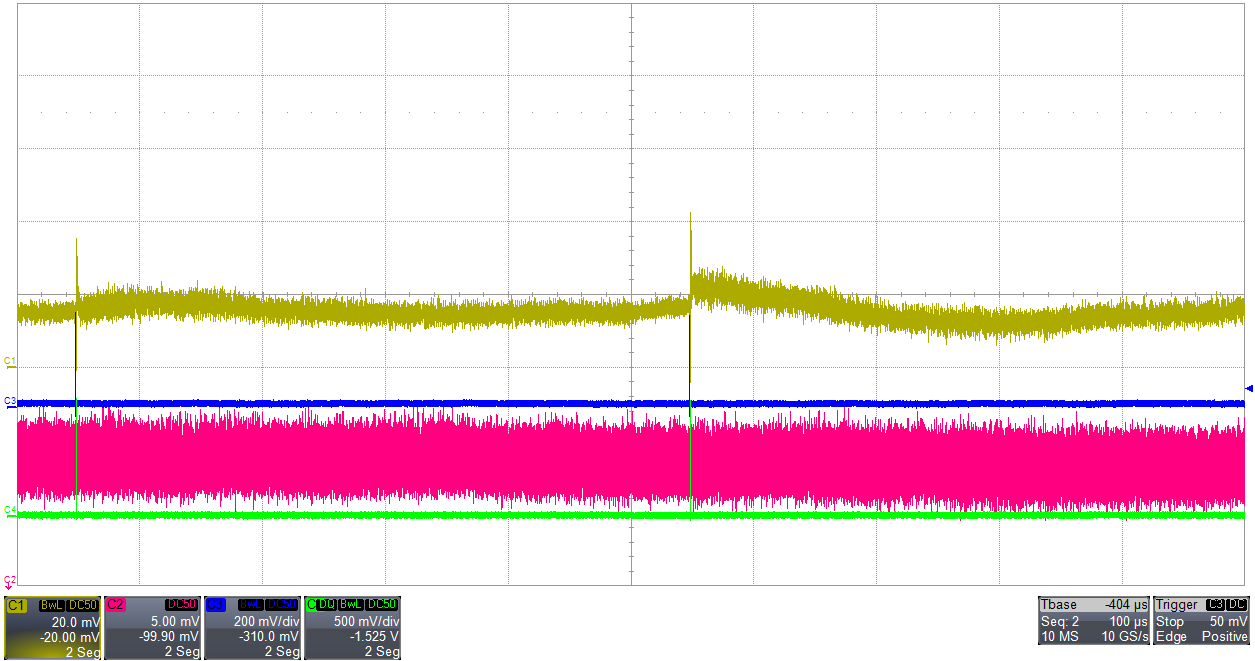Click the C2 vertical scale 5.00 mV

[175, 622]
